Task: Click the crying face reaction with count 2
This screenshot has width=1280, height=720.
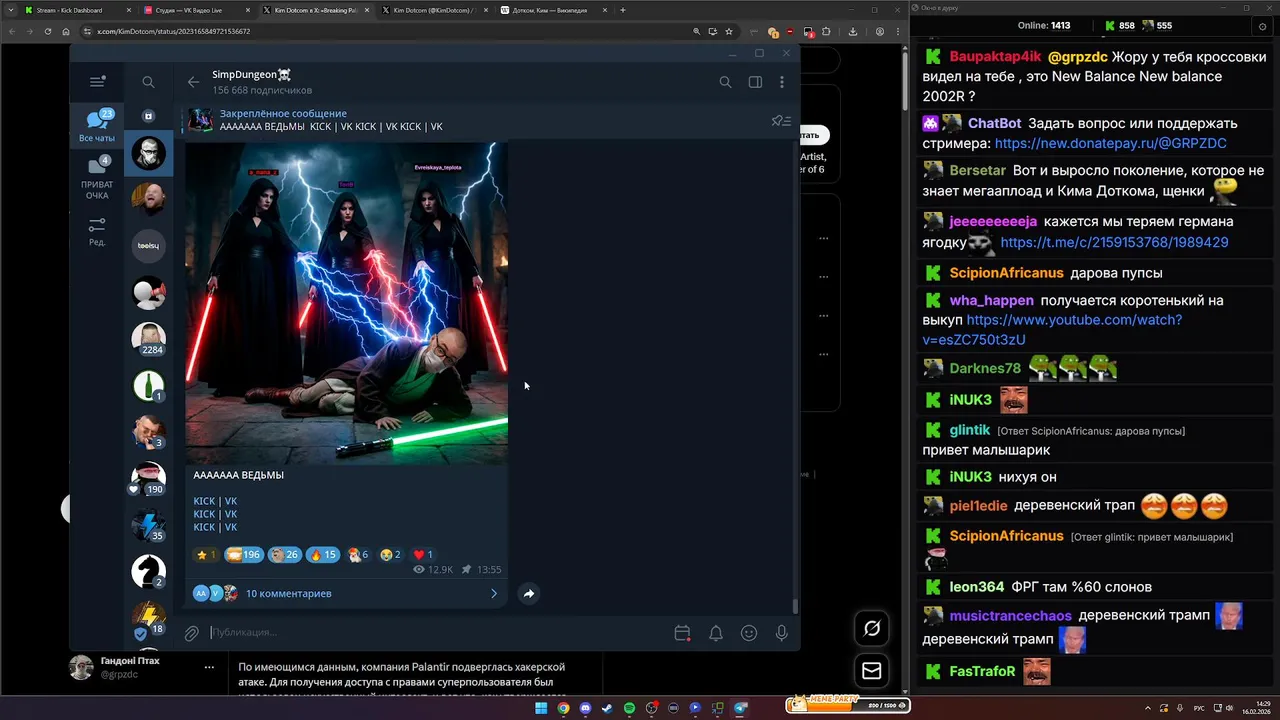Action: pyautogui.click(x=391, y=554)
